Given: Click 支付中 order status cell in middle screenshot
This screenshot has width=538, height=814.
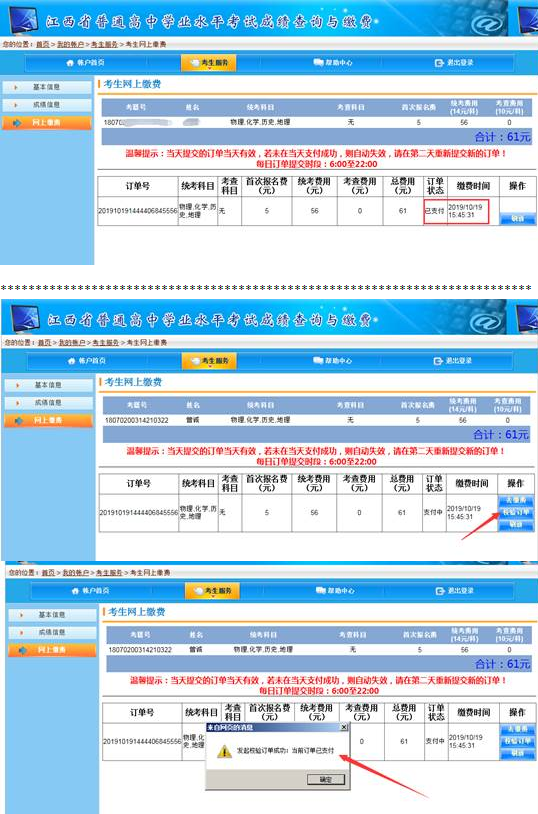Looking at the screenshot, I should point(433,512).
